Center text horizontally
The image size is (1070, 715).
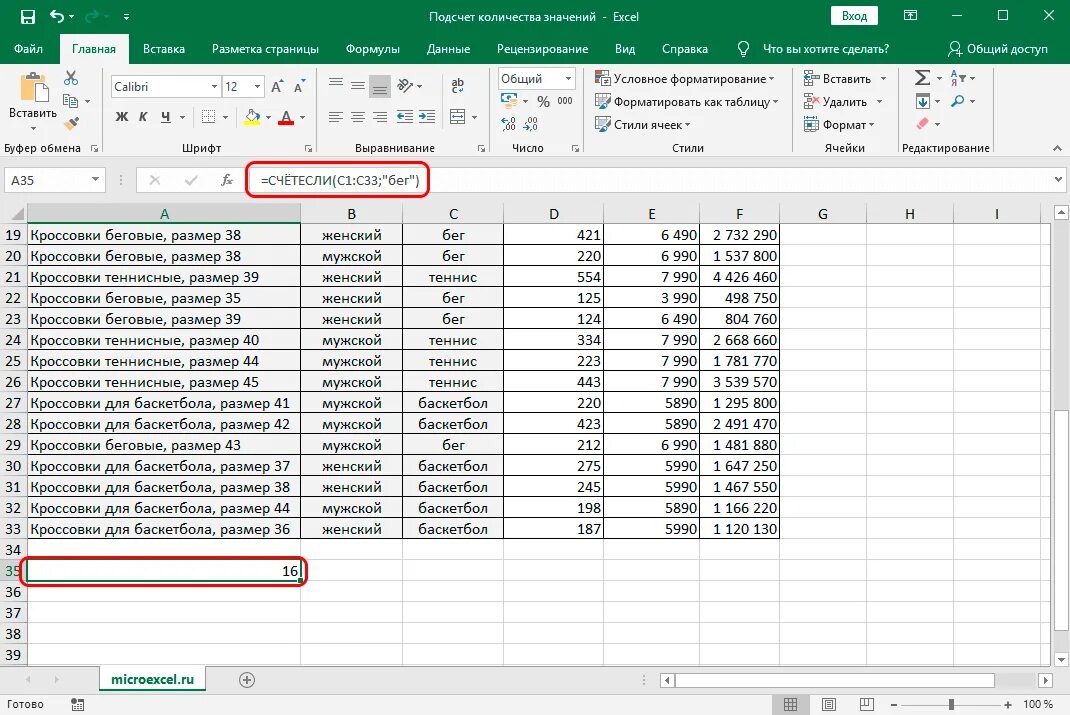click(x=358, y=117)
